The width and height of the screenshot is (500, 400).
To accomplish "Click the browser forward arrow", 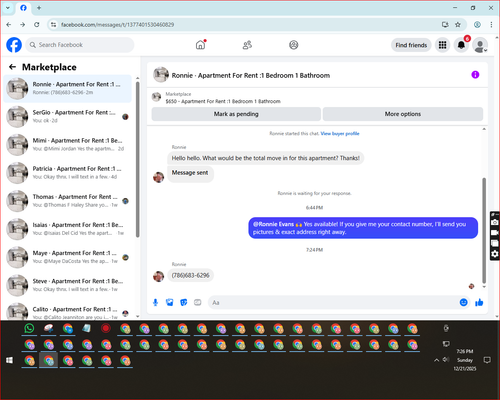I will pyautogui.click(x=23, y=25).
